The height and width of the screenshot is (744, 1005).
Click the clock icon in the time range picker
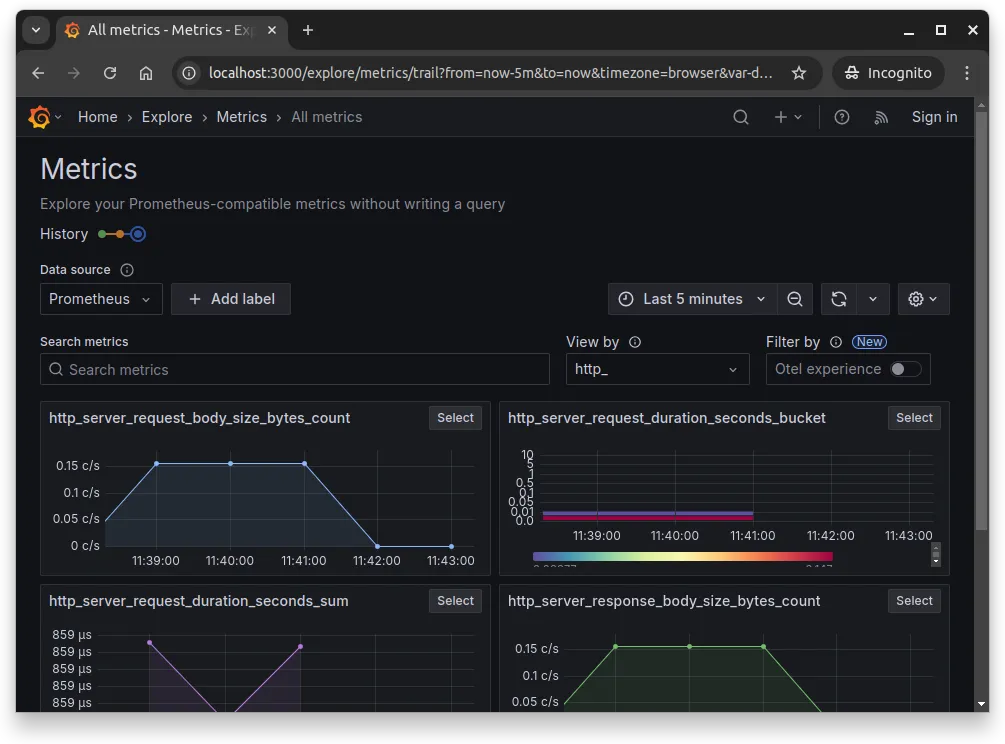tap(626, 298)
